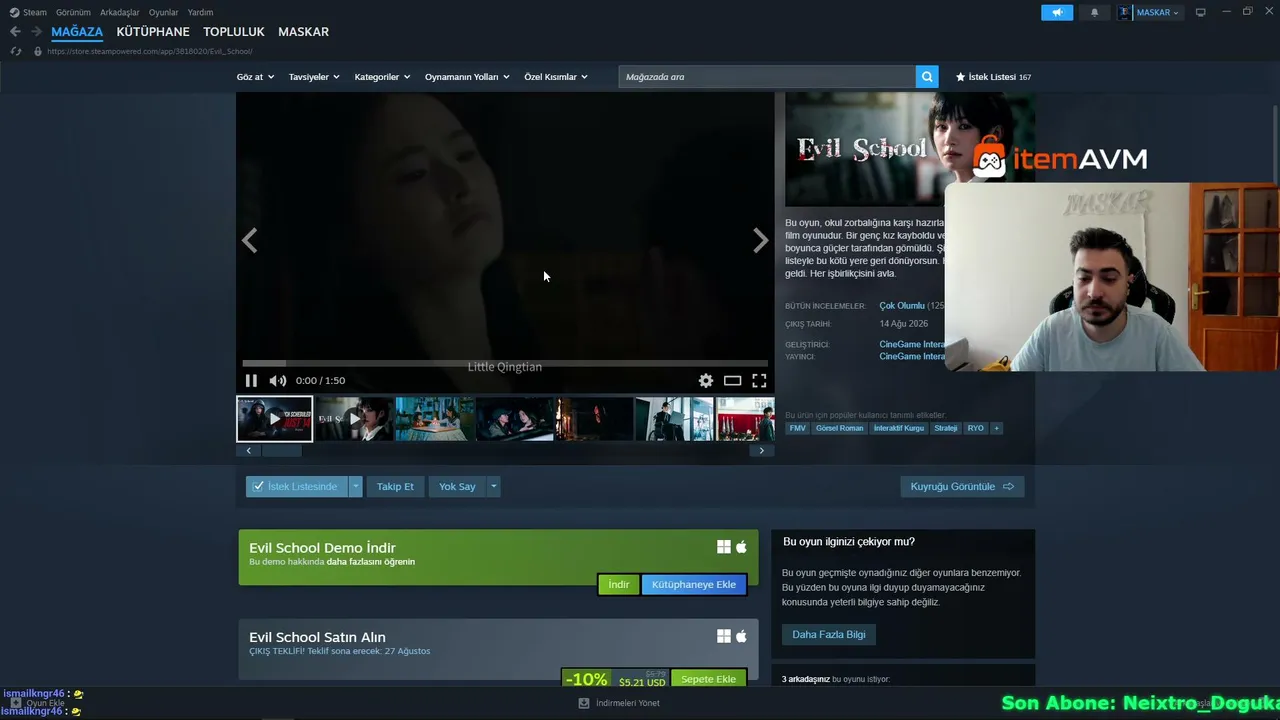The width and height of the screenshot is (1280, 720).
Task: Click the İndirmeleri Yönet link
Action: [x=627, y=703]
